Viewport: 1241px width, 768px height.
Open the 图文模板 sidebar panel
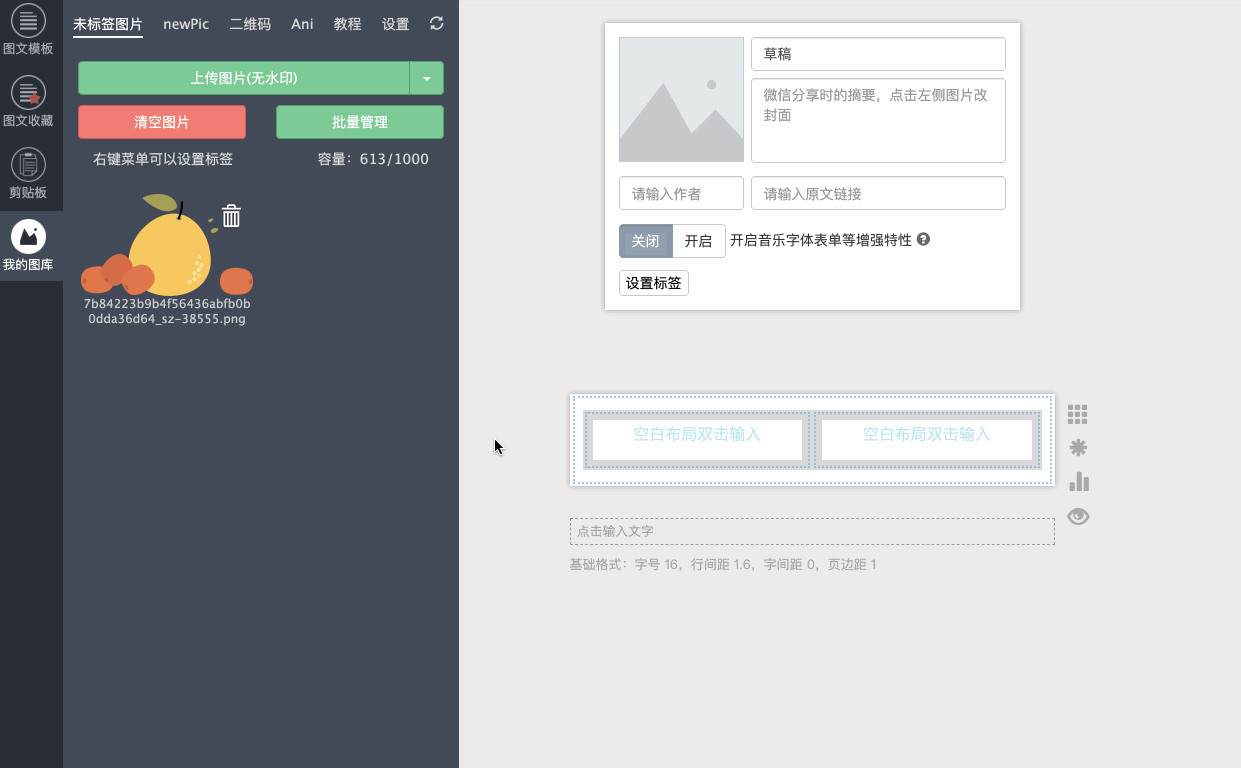[28, 30]
